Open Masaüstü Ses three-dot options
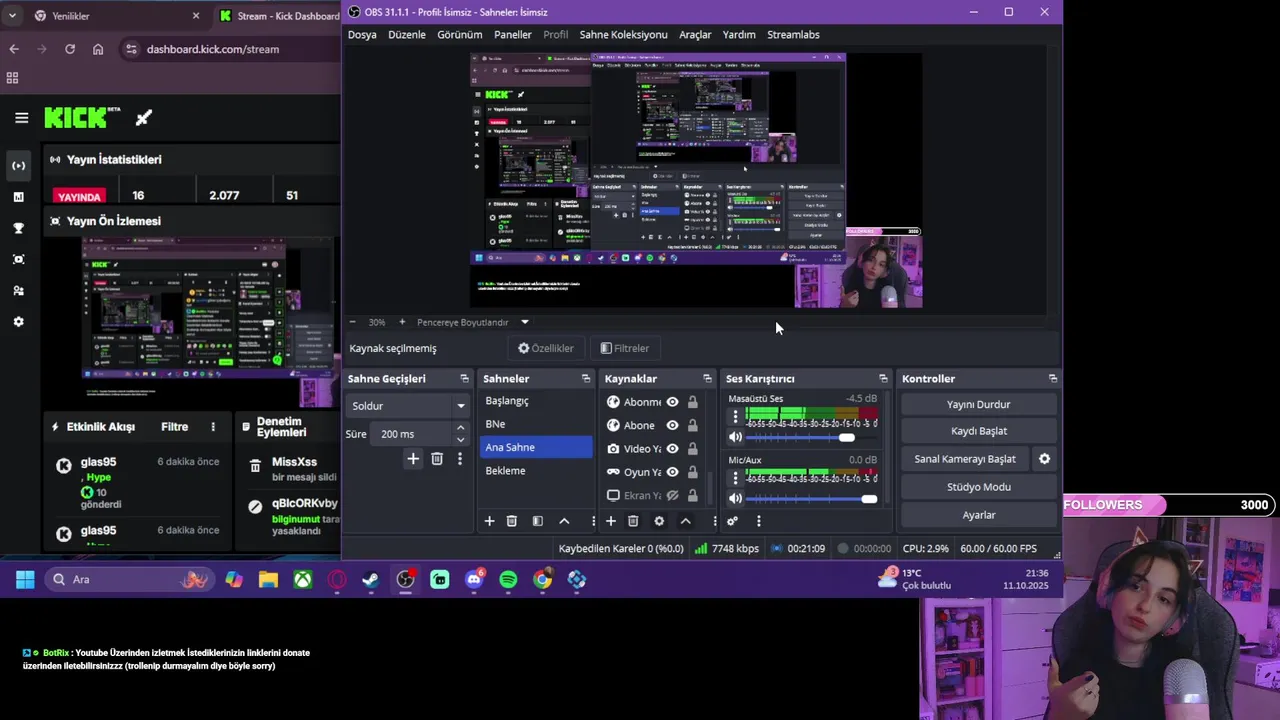 (735, 417)
